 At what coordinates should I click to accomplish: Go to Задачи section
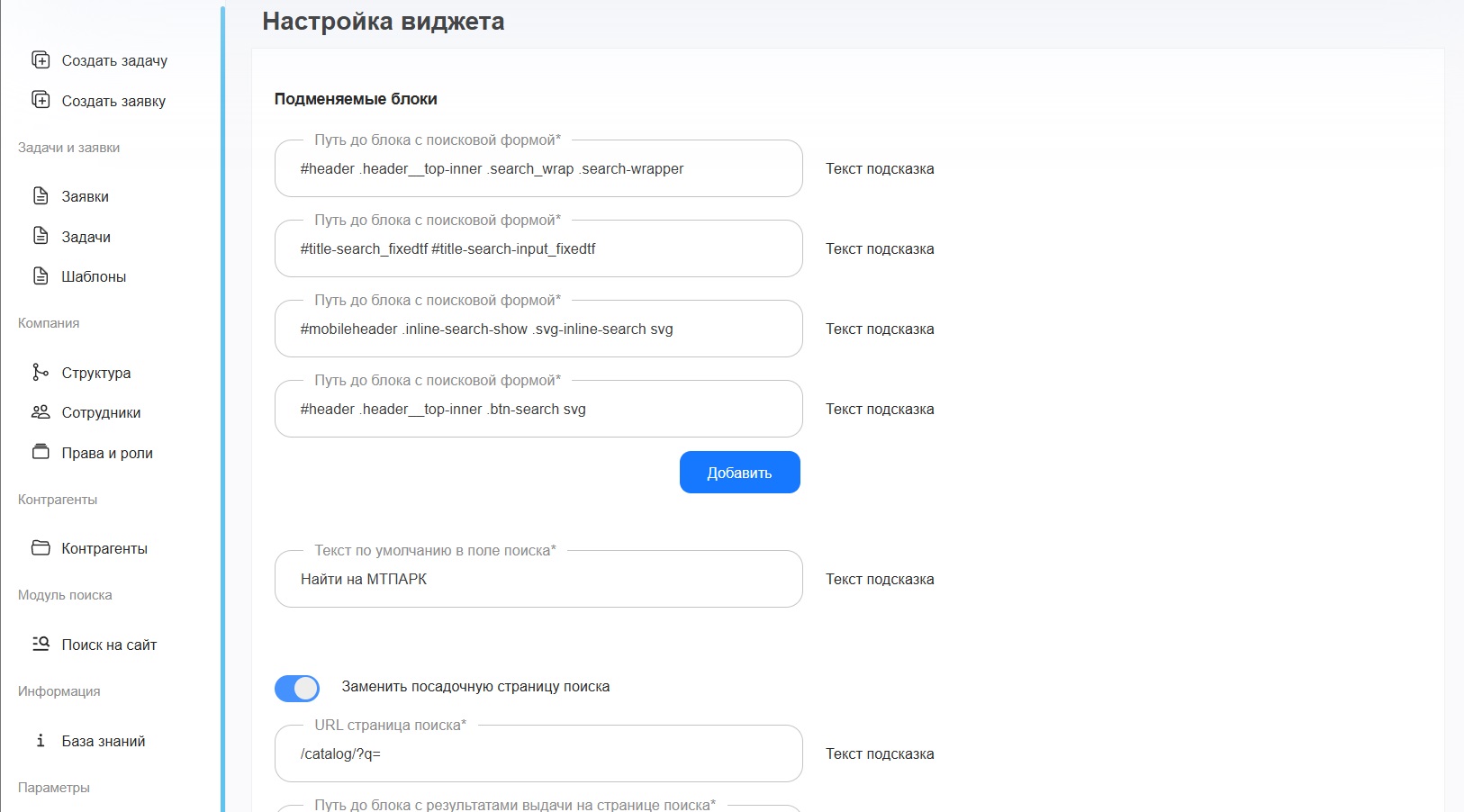(86, 237)
